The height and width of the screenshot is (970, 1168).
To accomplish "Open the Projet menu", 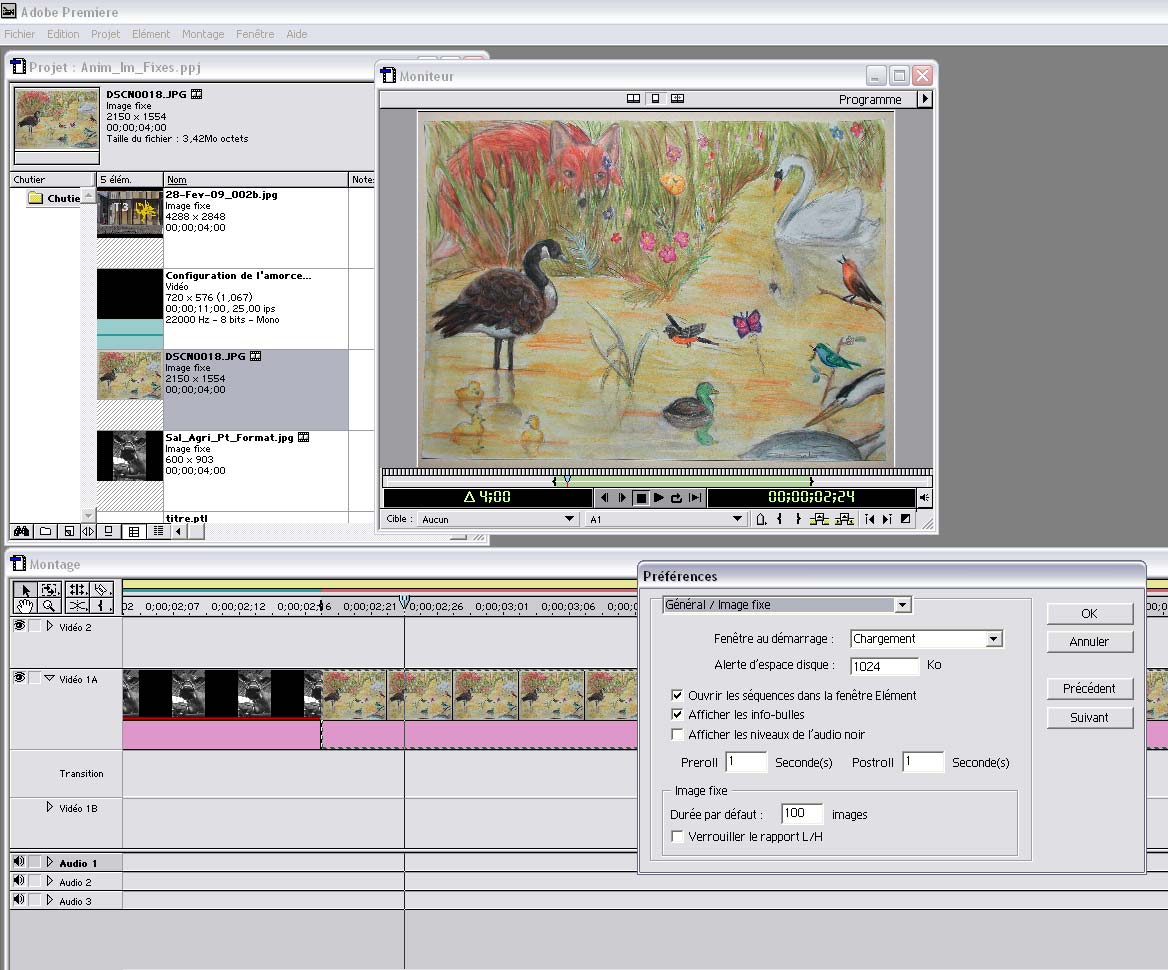I will (105, 34).
